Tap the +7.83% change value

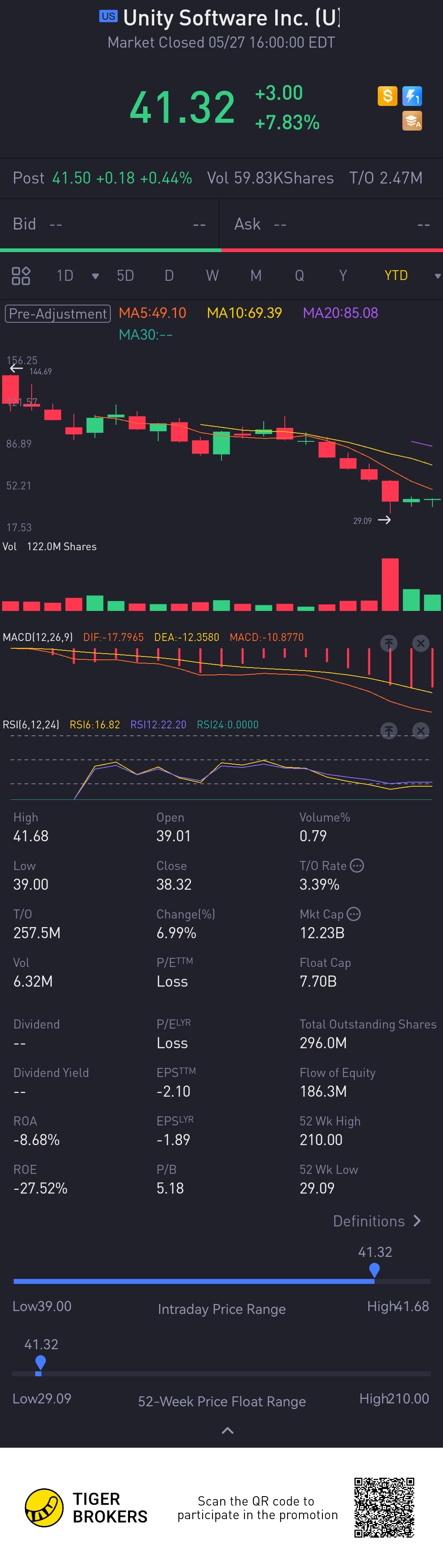287,123
